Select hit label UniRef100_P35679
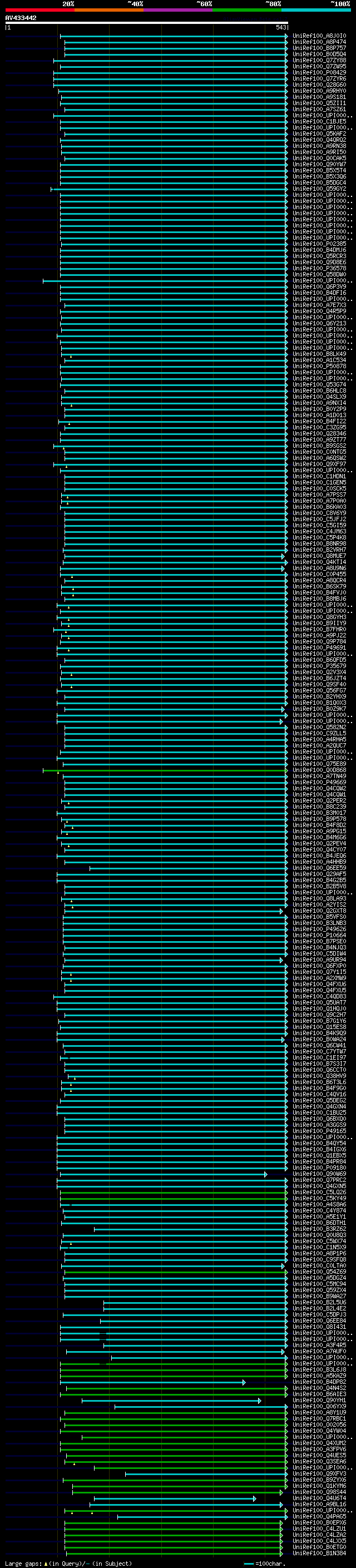 click(x=319, y=666)
